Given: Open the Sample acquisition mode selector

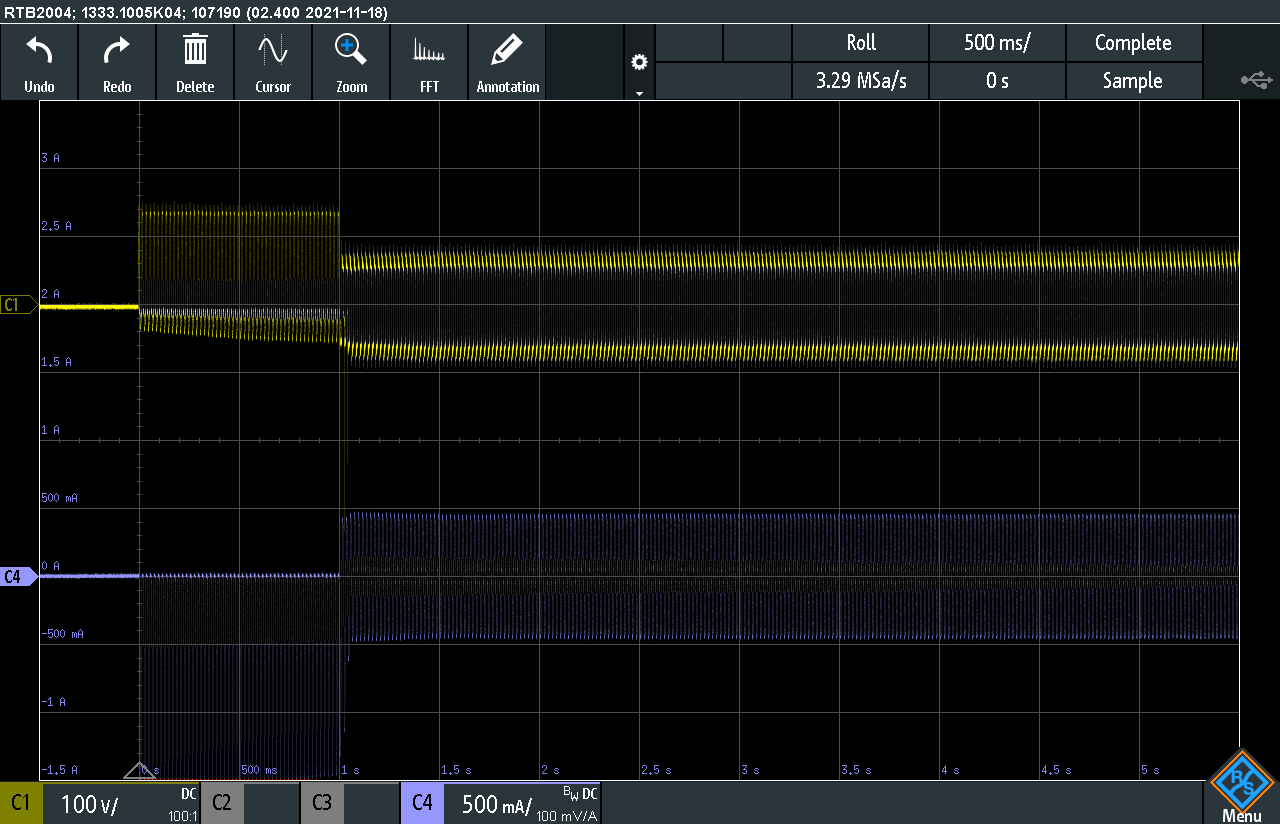Looking at the screenshot, I should (x=1134, y=81).
